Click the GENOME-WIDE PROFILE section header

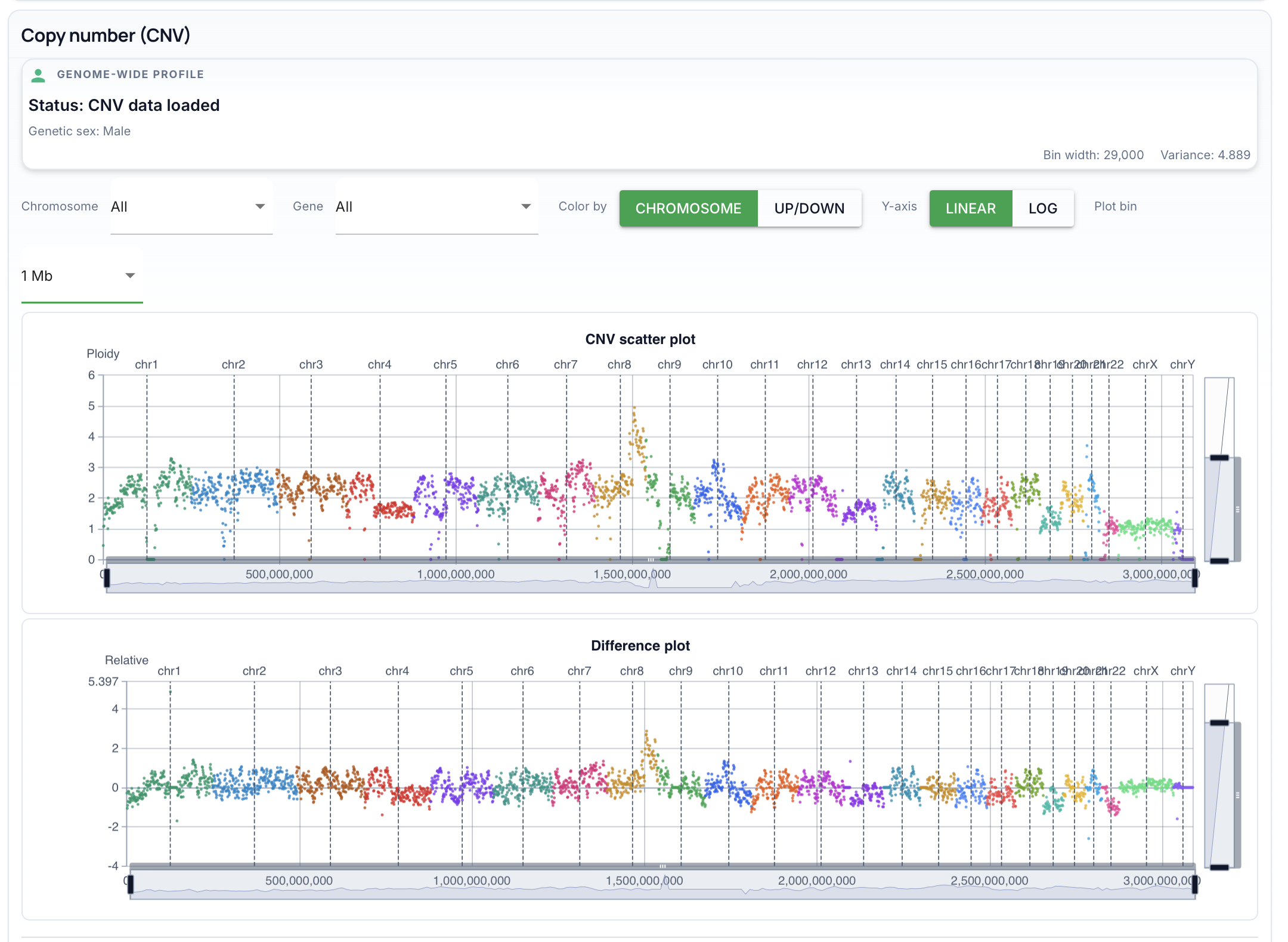(130, 74)
